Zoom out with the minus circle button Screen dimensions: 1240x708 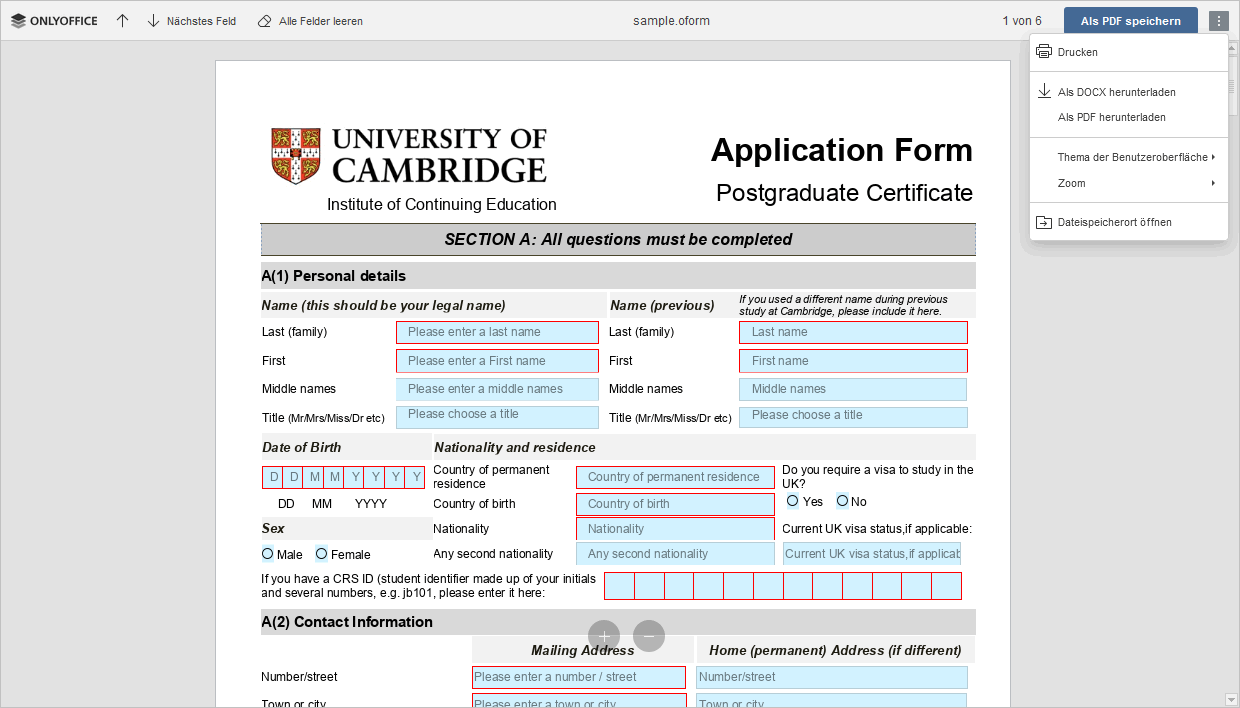coord(649,635)
